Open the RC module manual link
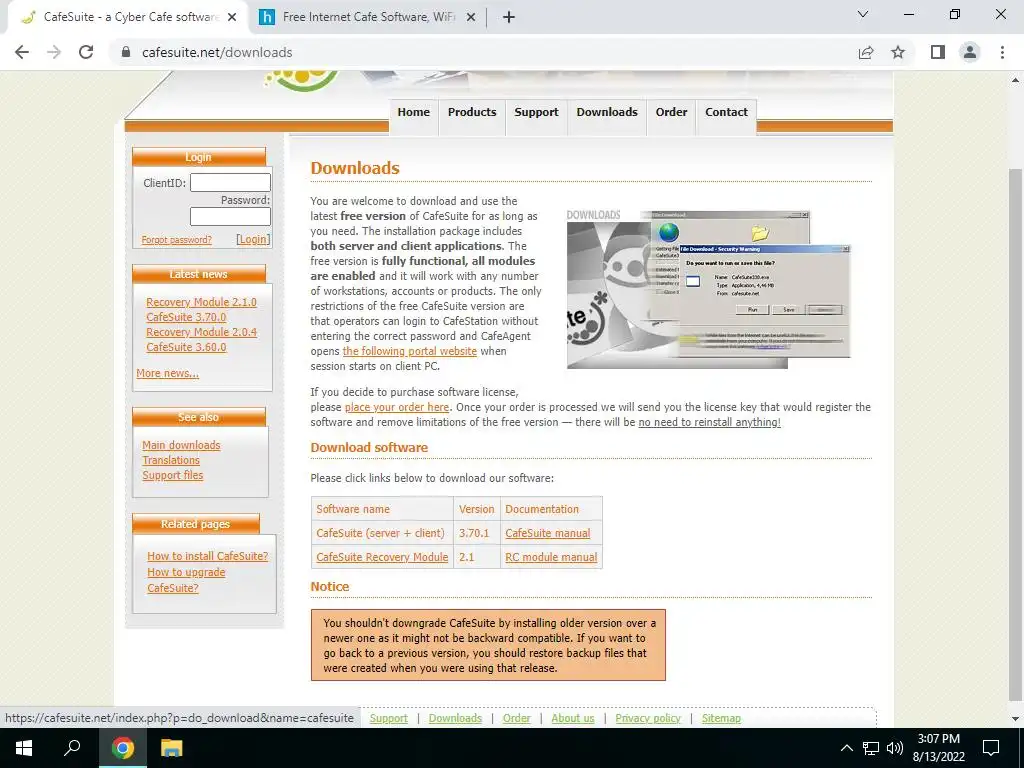The image size is (1024, 768). click(x=551, y=558)
